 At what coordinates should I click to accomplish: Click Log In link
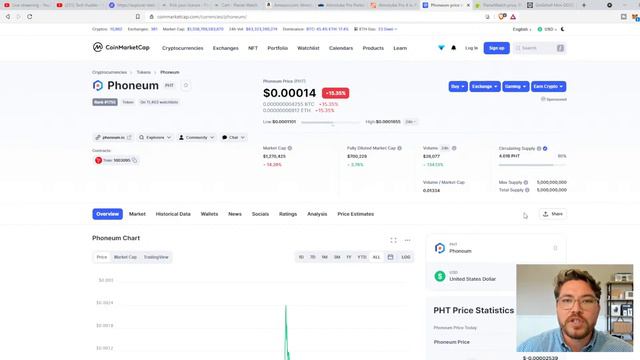point(471,48)
